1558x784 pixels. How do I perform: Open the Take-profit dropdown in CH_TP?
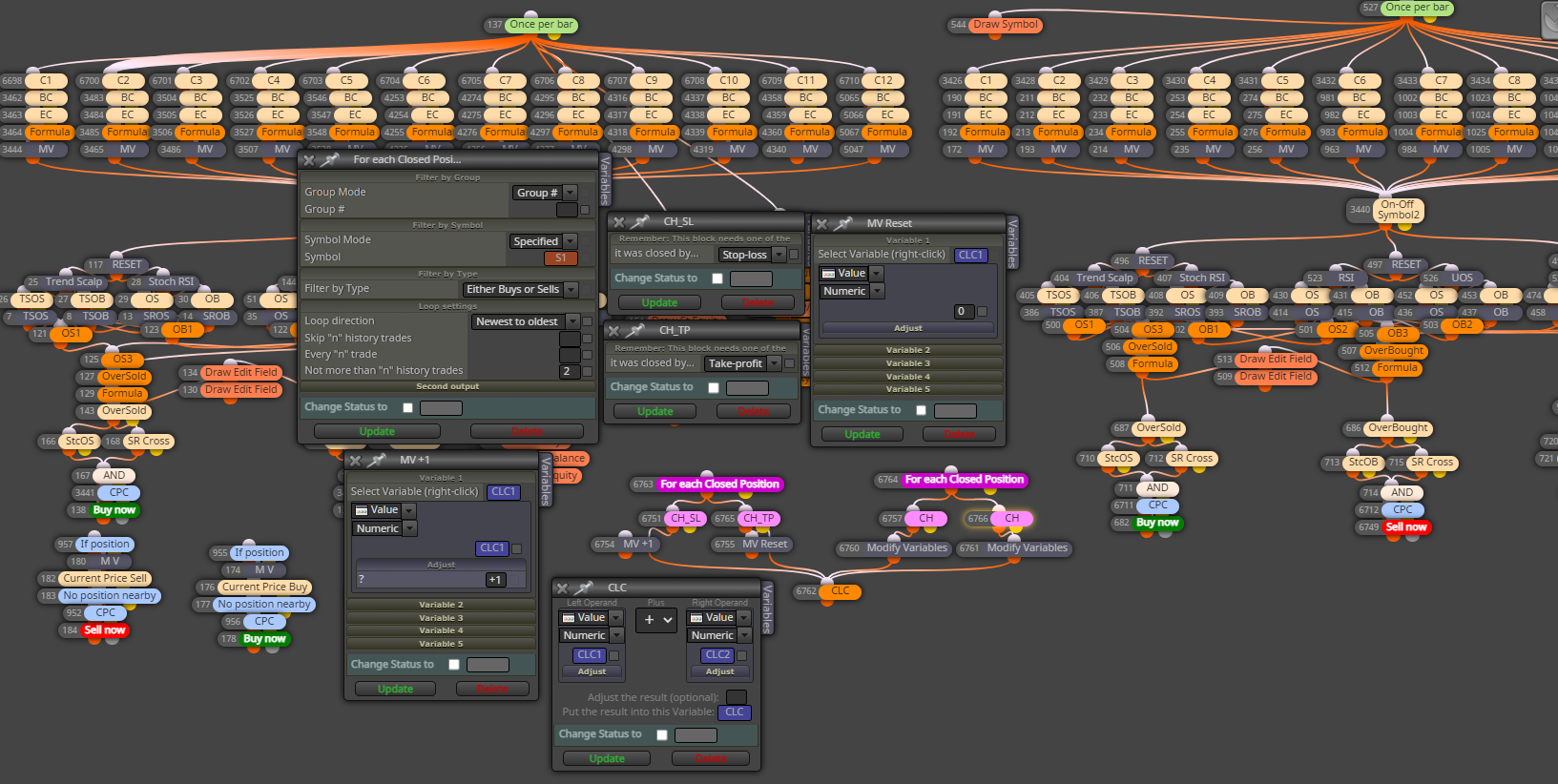[743, 363]
